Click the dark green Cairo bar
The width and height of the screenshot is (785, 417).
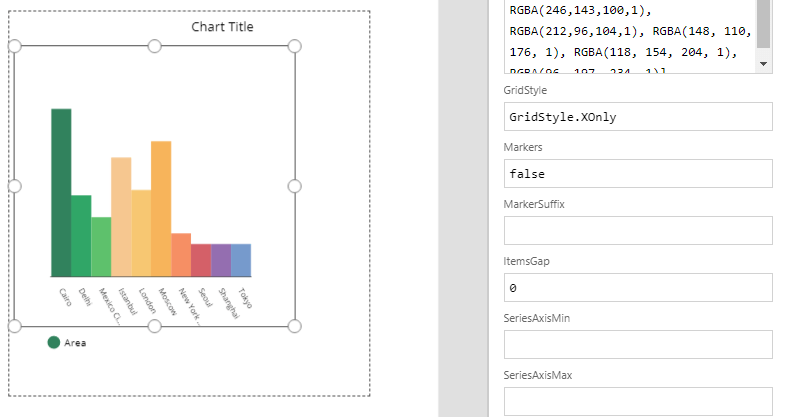coord(61,193)
